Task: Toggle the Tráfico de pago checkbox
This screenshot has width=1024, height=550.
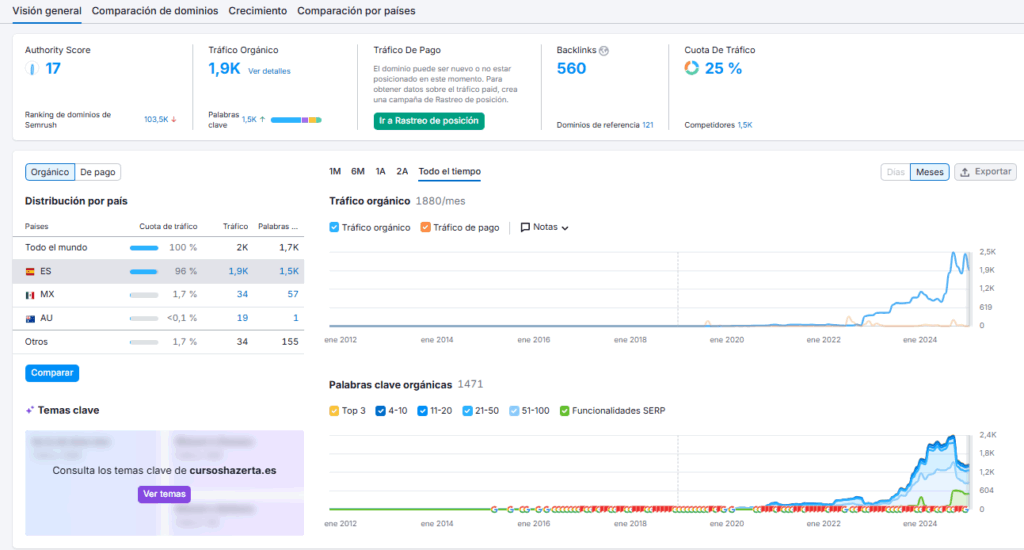Action: coord(426,228)
